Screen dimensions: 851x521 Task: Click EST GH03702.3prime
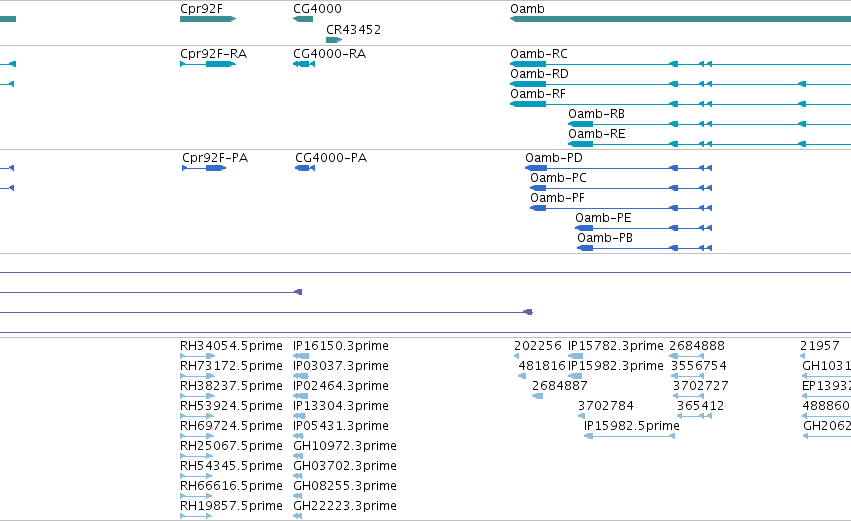pos(297,476)
